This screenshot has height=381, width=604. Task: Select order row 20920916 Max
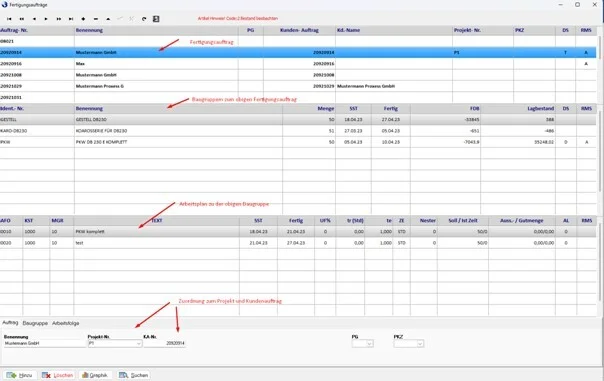298,64
